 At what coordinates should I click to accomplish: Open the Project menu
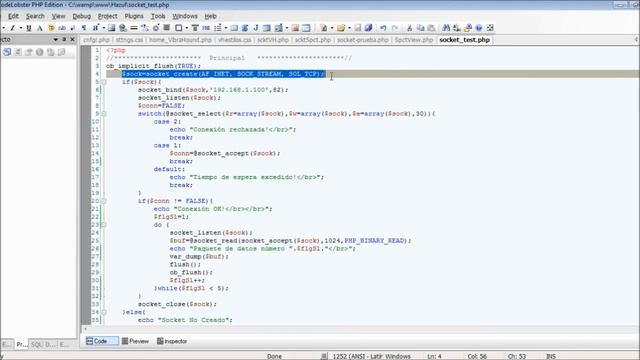[108, 16]
